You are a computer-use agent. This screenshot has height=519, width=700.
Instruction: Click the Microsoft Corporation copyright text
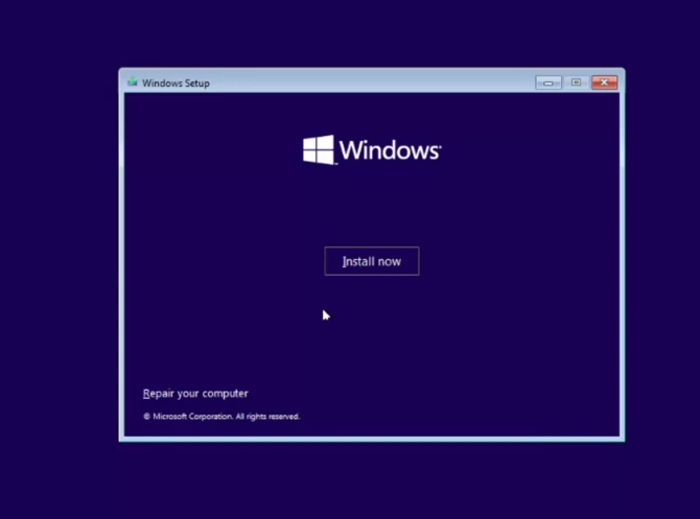(x=221, y=416)
